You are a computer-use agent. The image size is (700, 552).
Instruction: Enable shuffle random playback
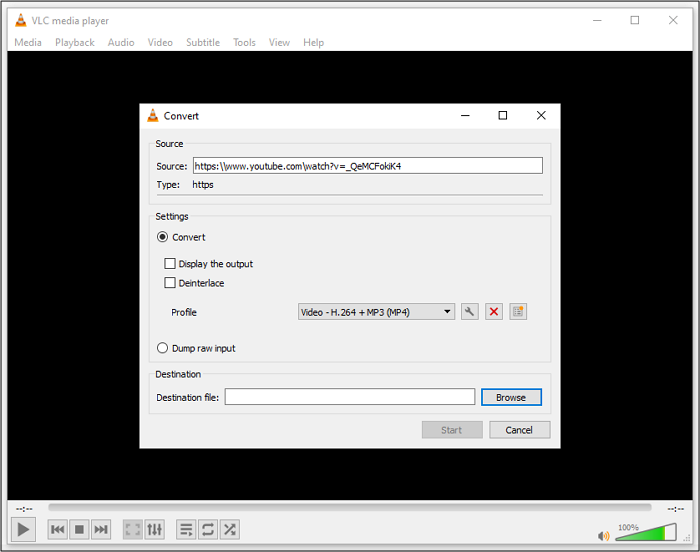click(230, 529)
